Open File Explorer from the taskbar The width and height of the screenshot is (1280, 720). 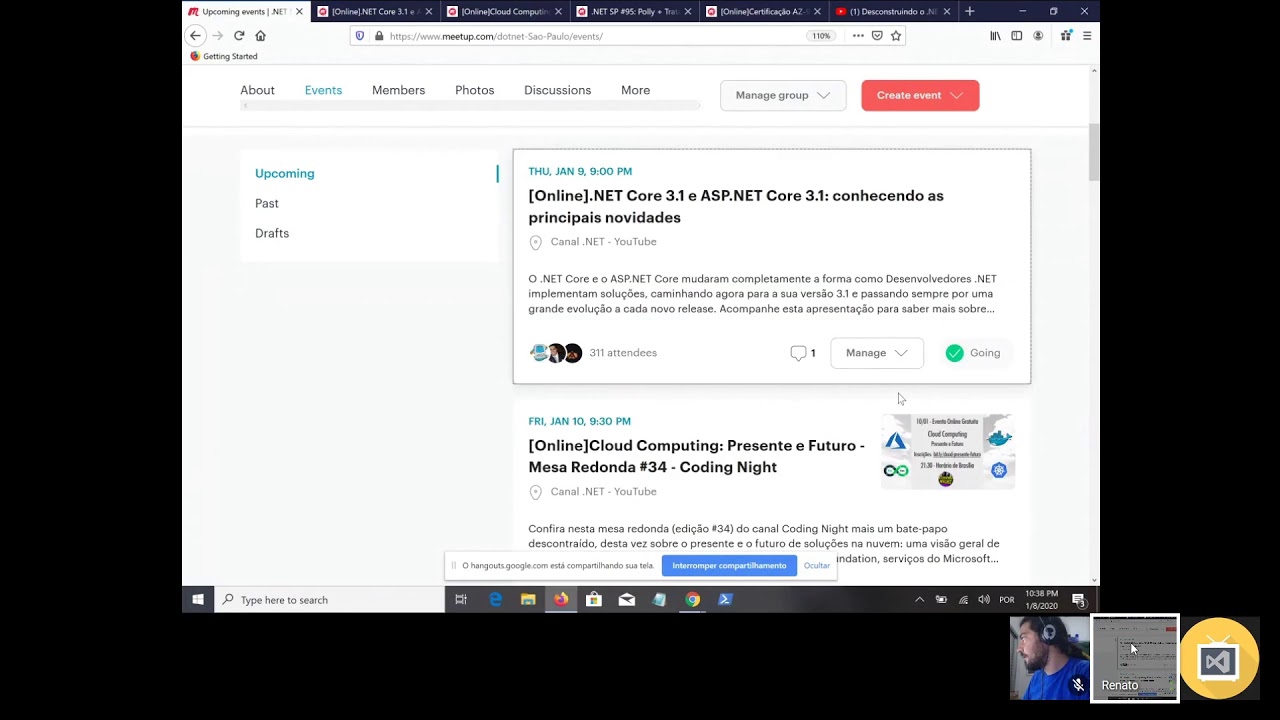pyautogui.click(x=528, y=599)
